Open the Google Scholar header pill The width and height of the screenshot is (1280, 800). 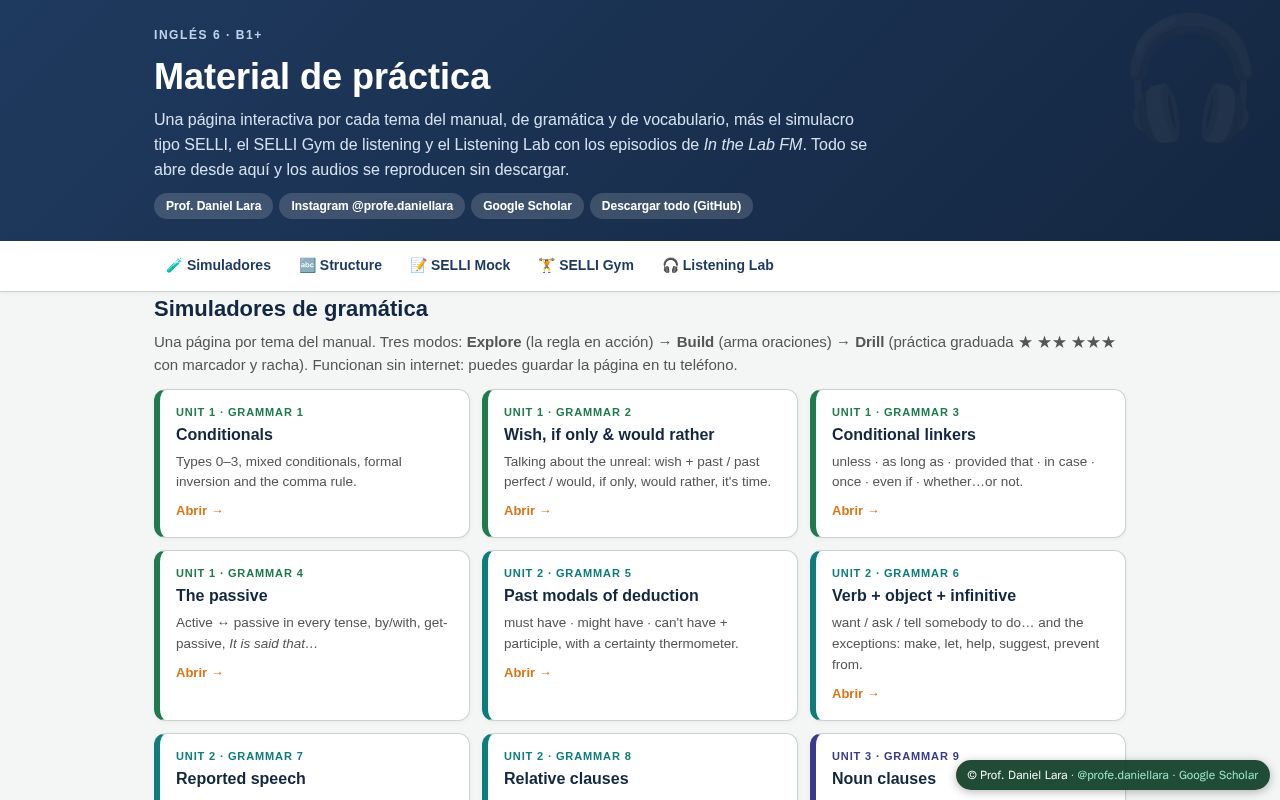pyautogui.click(x=527, y=206)
